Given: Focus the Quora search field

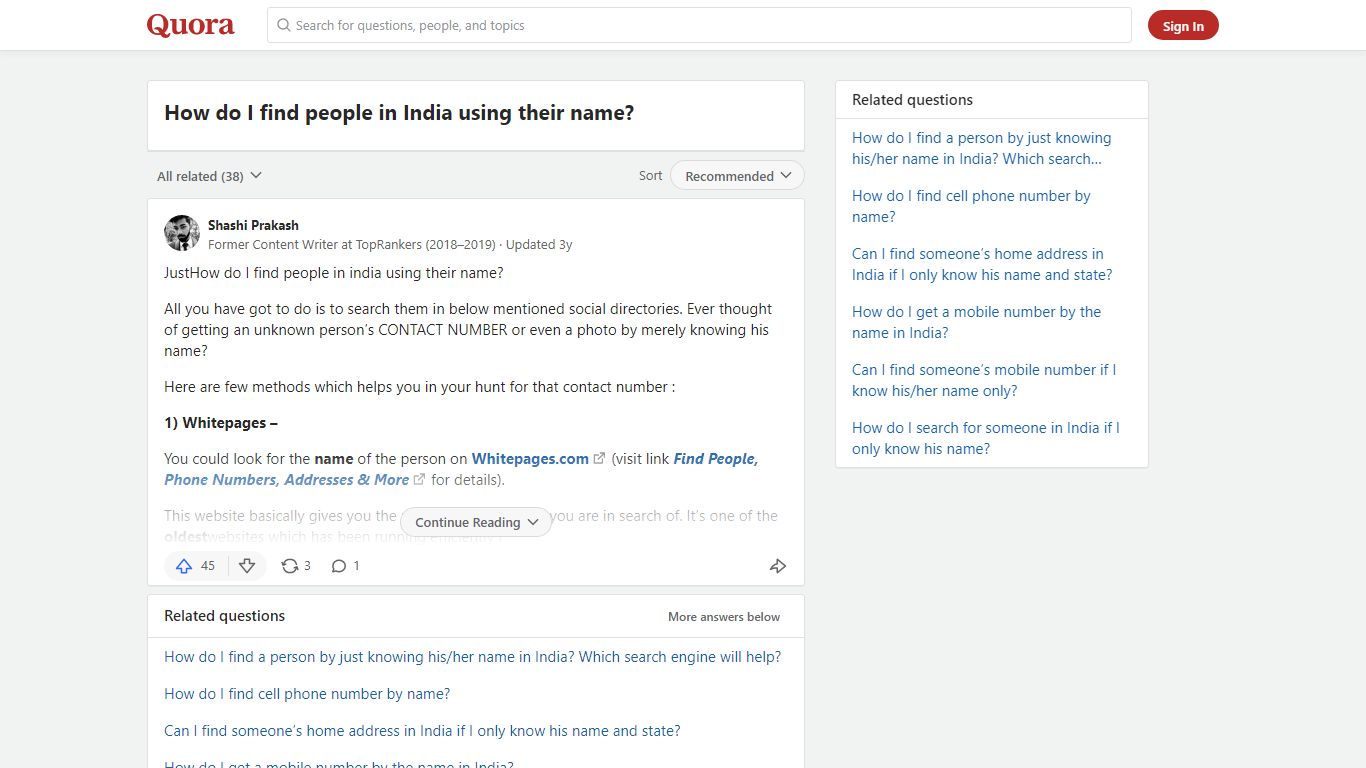Looking at the screenshot, I should [x=699, y=25].
